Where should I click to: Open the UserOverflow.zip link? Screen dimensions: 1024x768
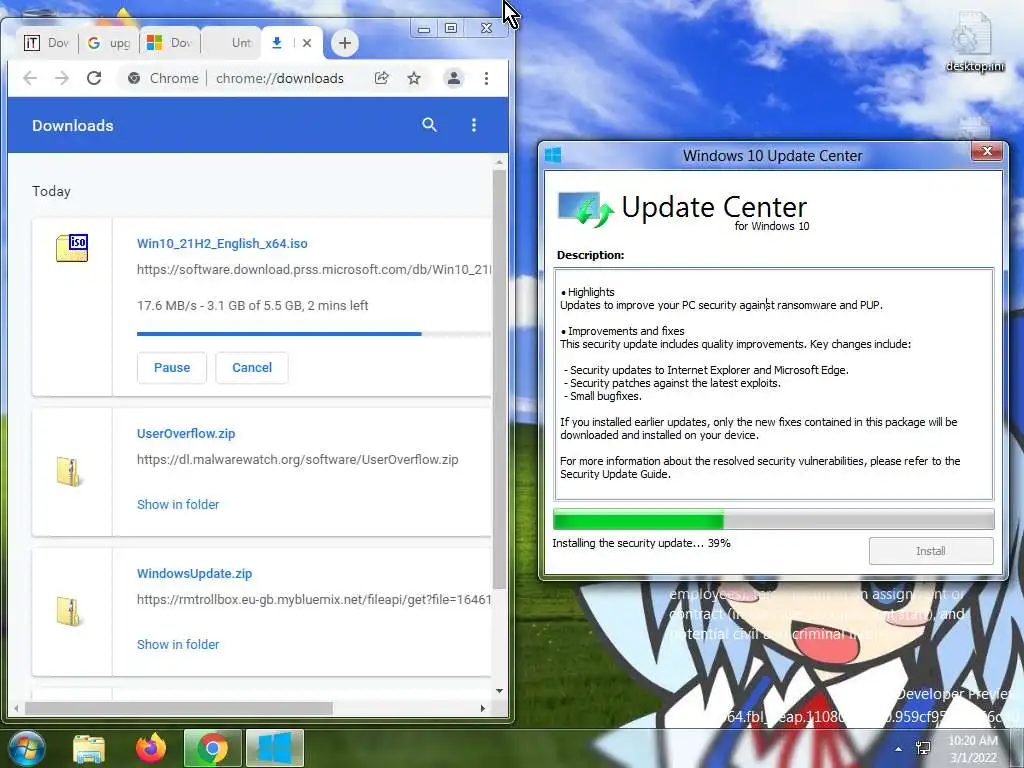[186, 434]
